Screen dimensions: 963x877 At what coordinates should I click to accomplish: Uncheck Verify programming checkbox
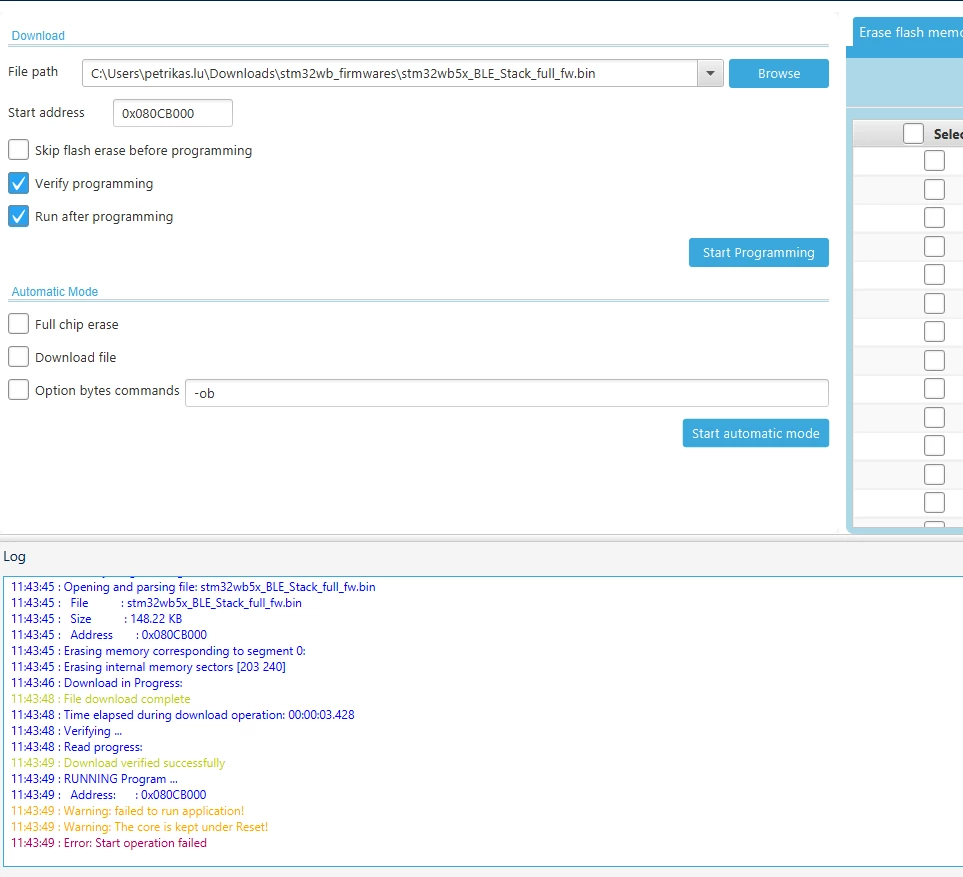pos(18,183)
